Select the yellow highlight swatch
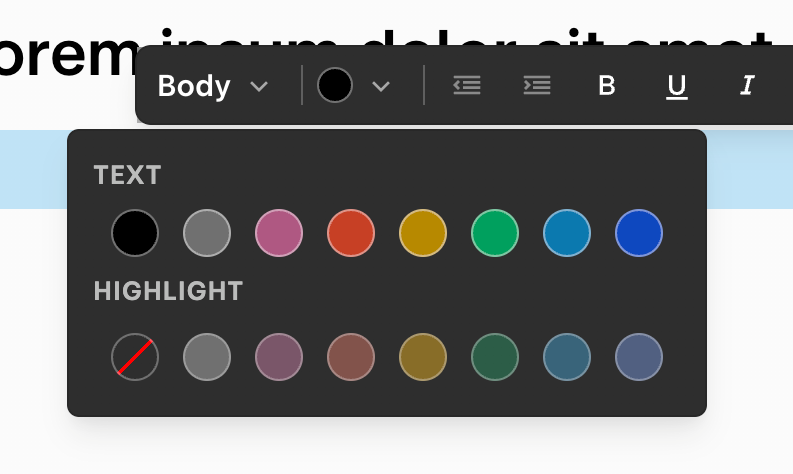Image resolution: width=793 pixels, height=474 pixels. click(x=423, y=357)
